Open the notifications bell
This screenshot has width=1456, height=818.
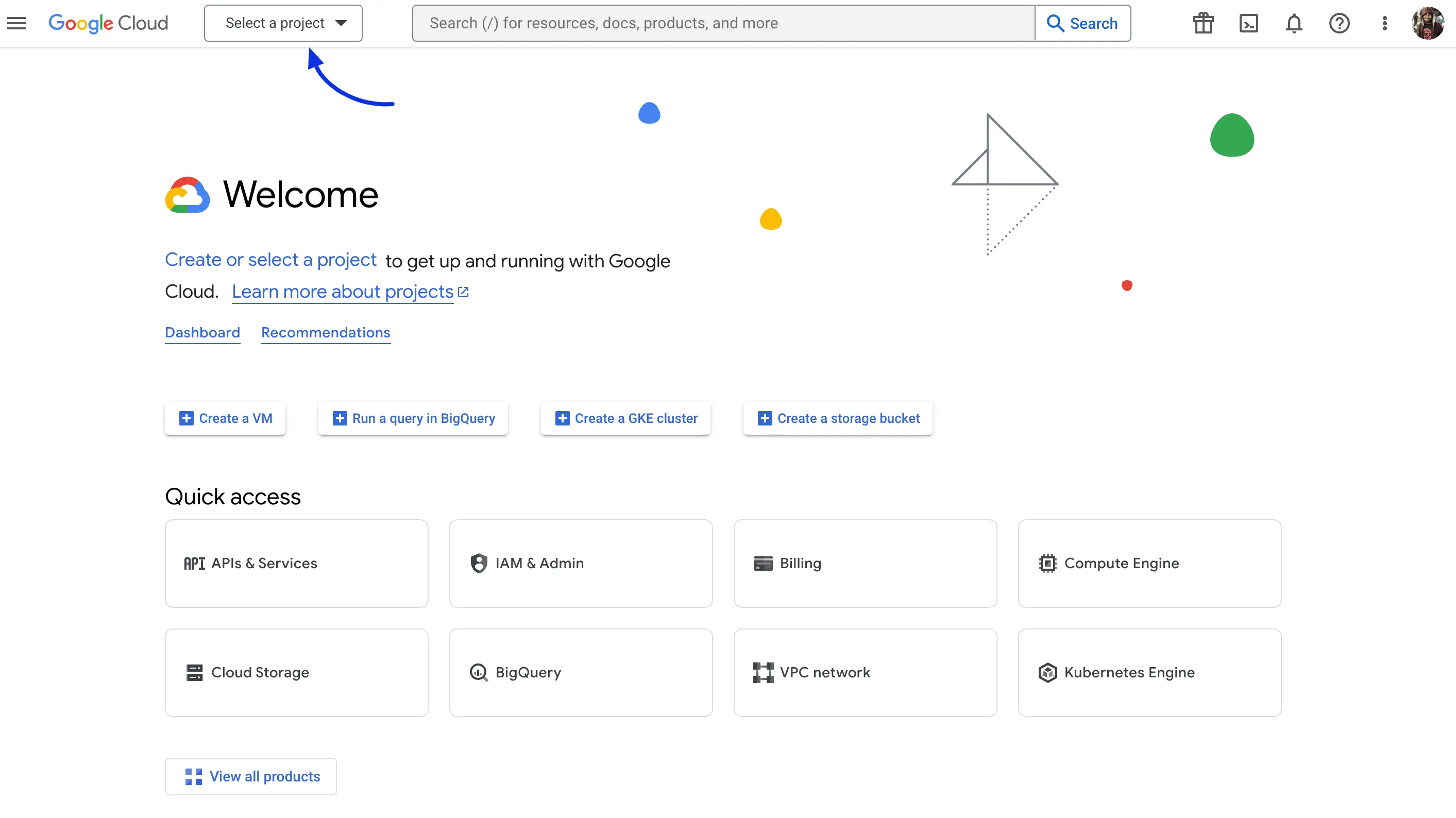[x=1294, y=23]
